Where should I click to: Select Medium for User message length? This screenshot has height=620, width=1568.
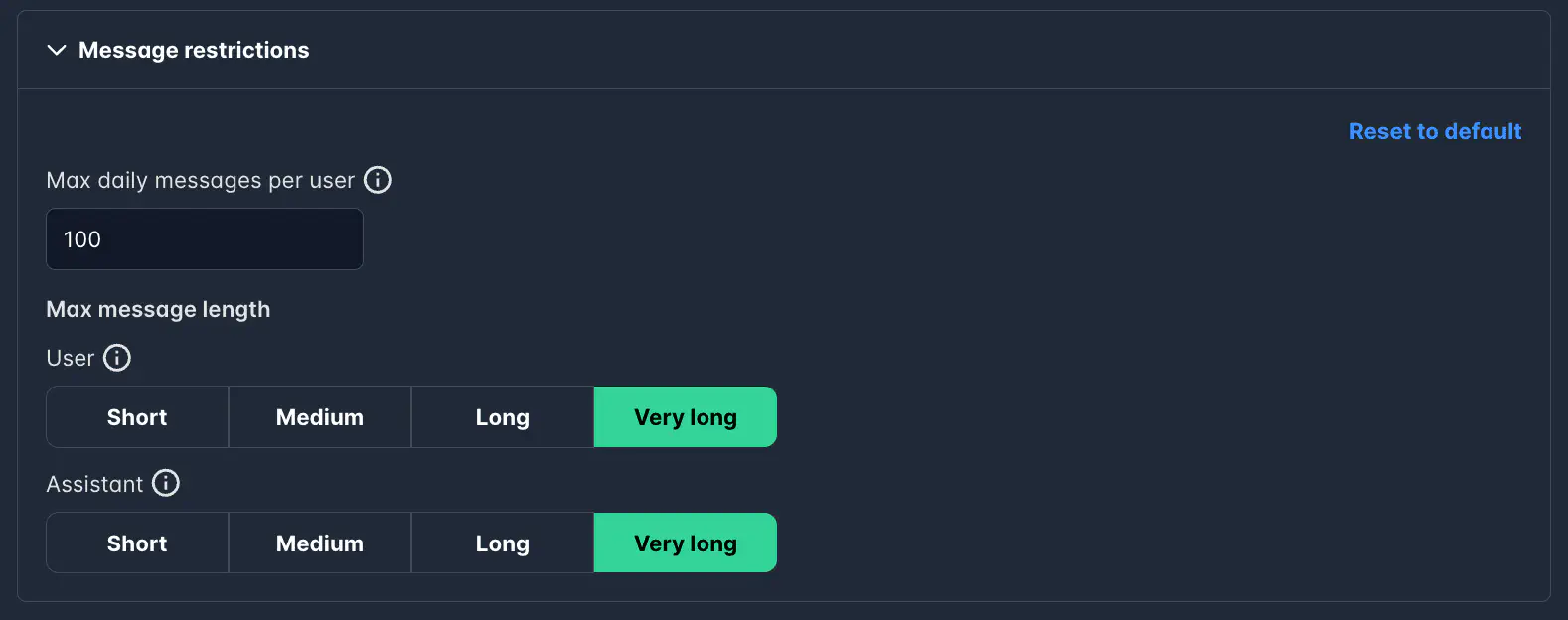[x=320, y=417]
